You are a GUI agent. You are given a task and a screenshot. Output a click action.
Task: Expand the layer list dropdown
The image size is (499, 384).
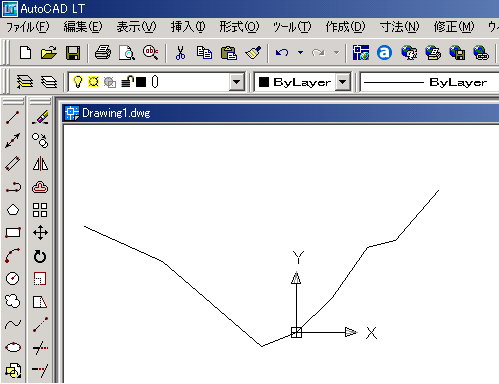point(236,82)
